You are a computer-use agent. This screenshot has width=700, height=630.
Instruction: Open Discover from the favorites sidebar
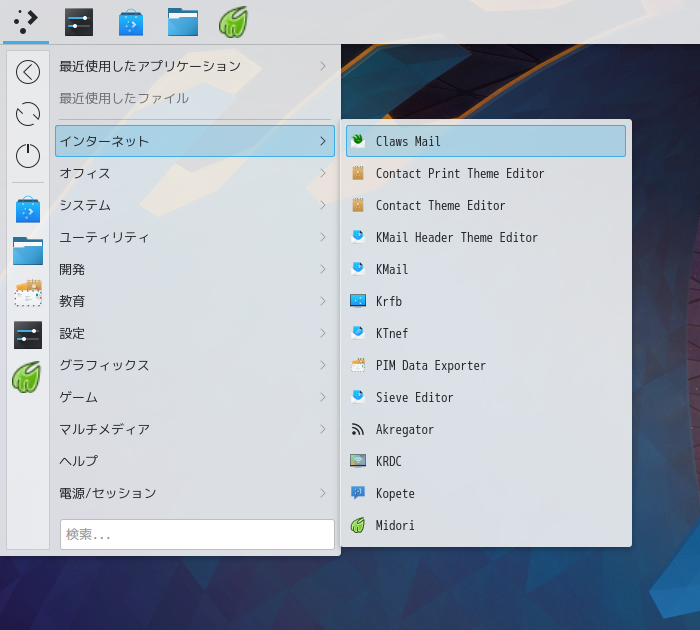[x=28, y=209]
